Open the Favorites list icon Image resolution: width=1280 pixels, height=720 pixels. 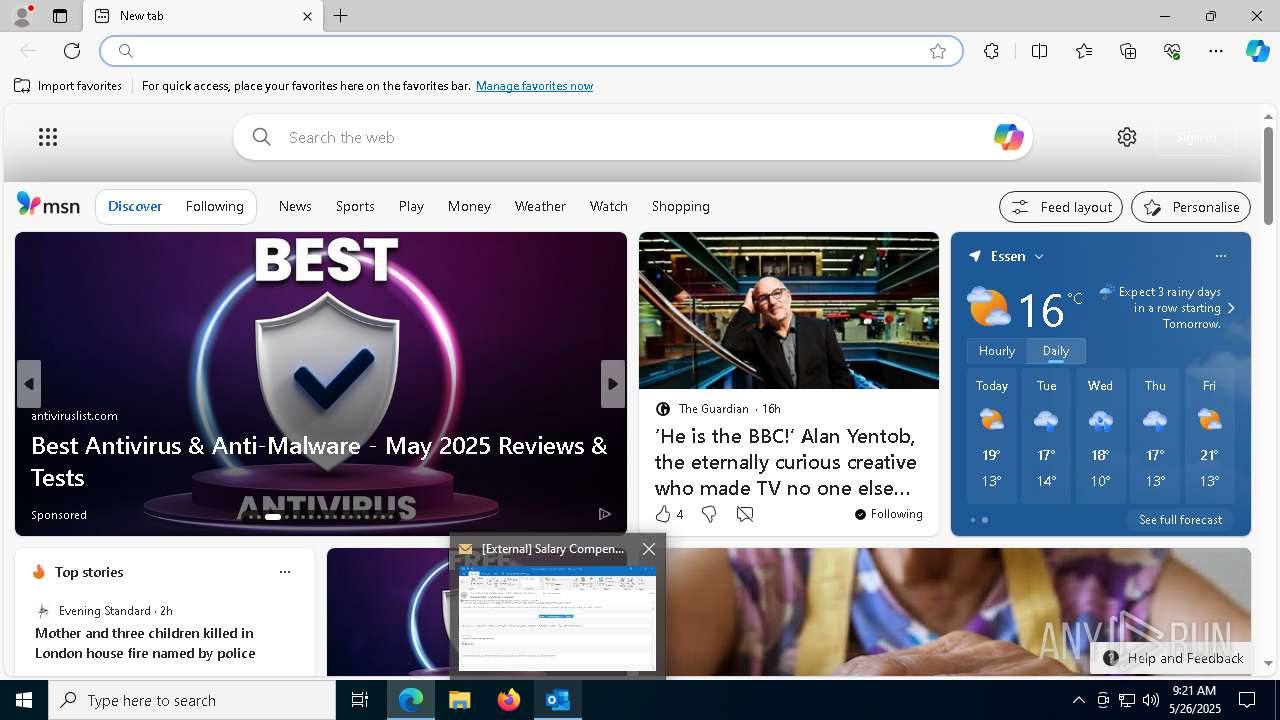1084,51
